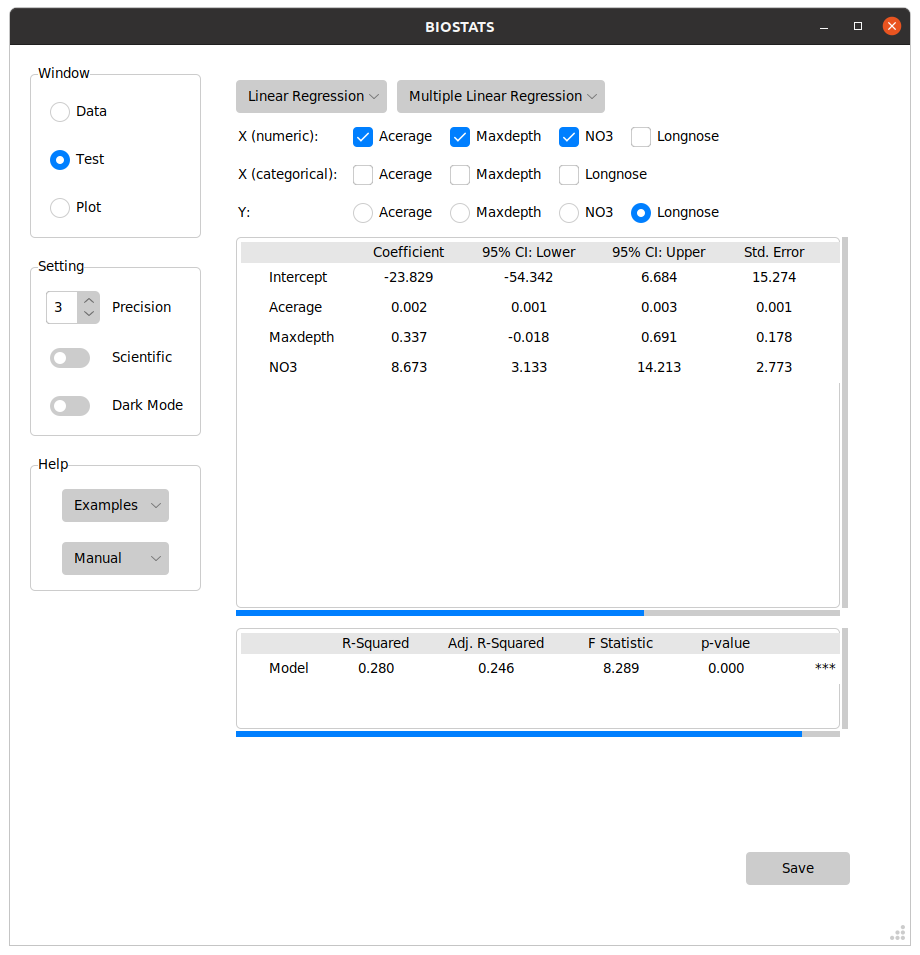Uncheck numeric X Acerage checkbox
The height and width of the screenshot is (955, 920).
click(x=363, y=136)
